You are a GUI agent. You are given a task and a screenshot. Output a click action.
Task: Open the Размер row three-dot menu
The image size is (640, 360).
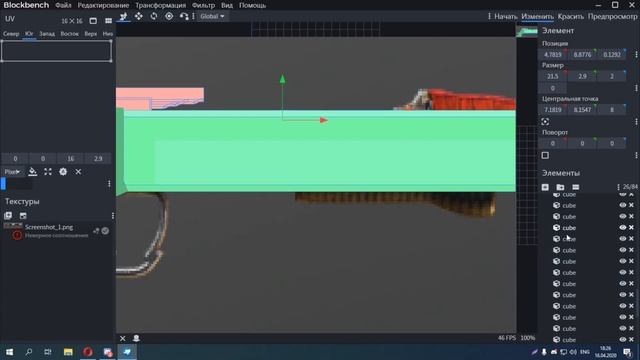tap(636, 88)
